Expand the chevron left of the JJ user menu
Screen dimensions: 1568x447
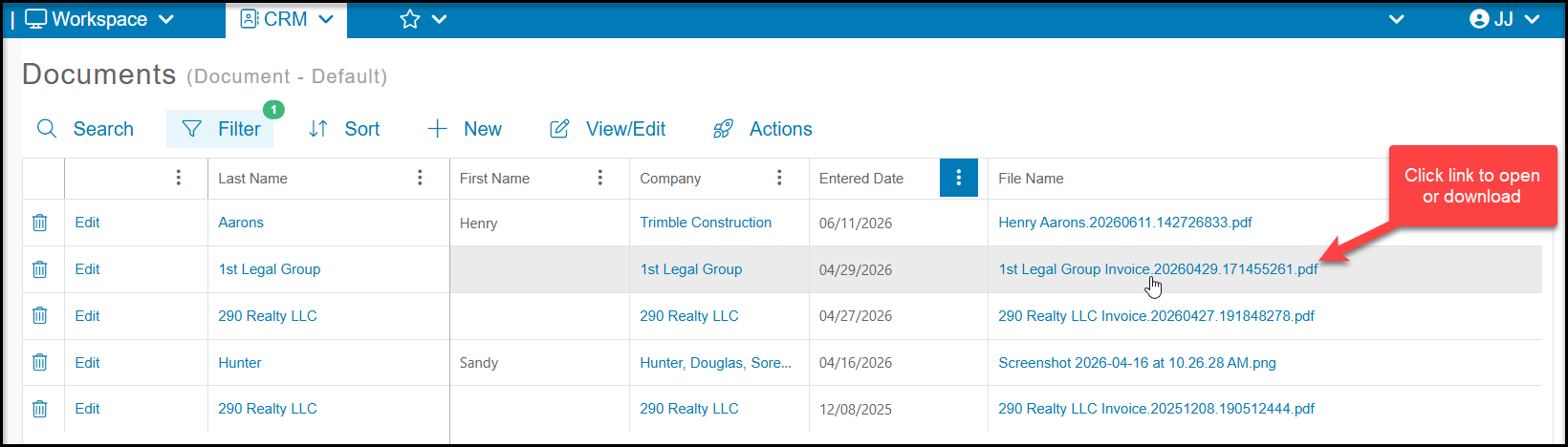point(1397,19)
